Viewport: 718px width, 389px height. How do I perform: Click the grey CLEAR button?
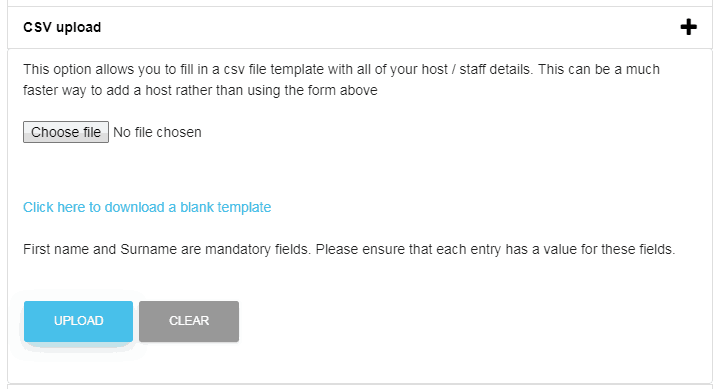click(x=189, y=321)
